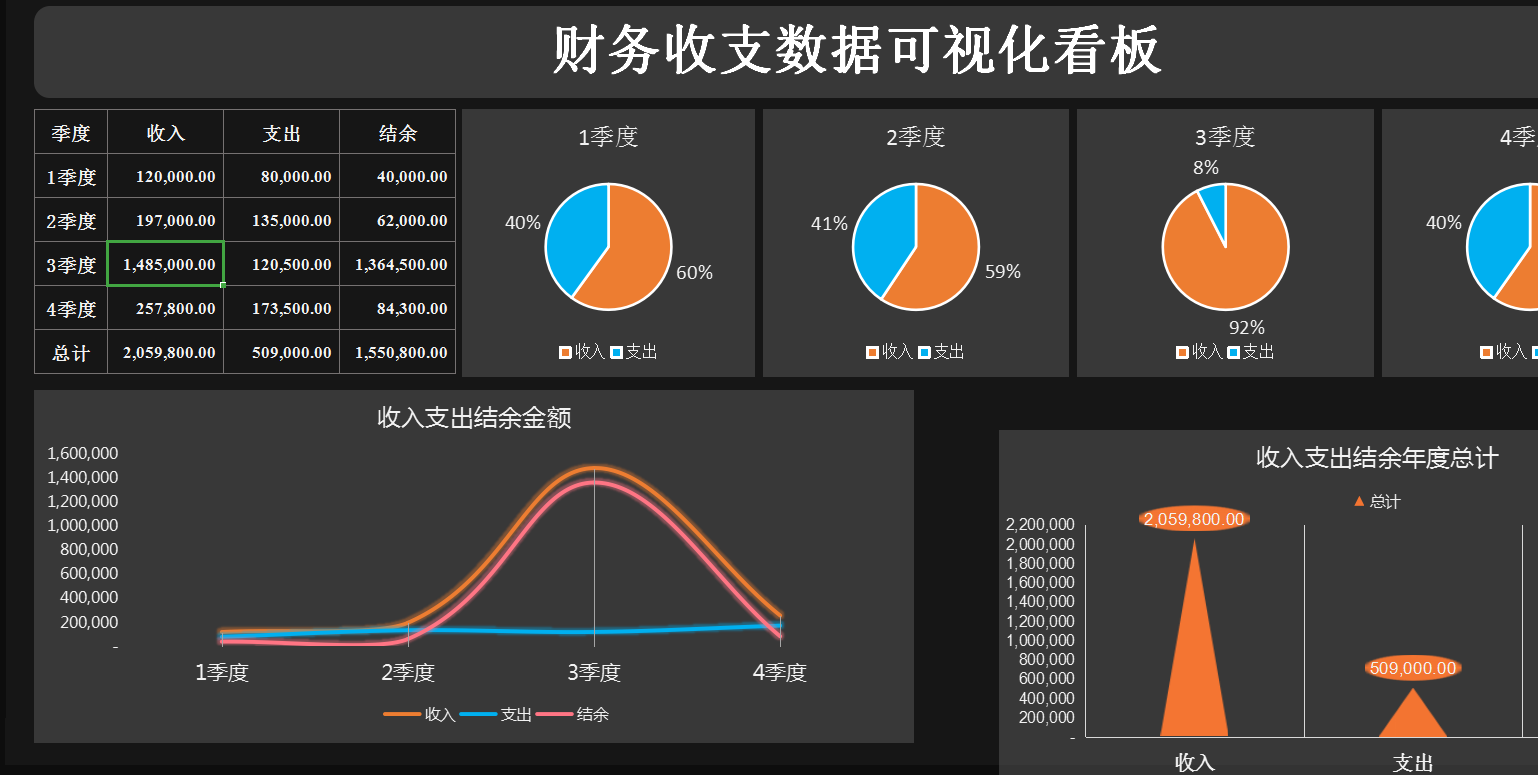1538x775 pixels.
Task: Select cell with value 1,364,500.00
Action: coord(397,264)
